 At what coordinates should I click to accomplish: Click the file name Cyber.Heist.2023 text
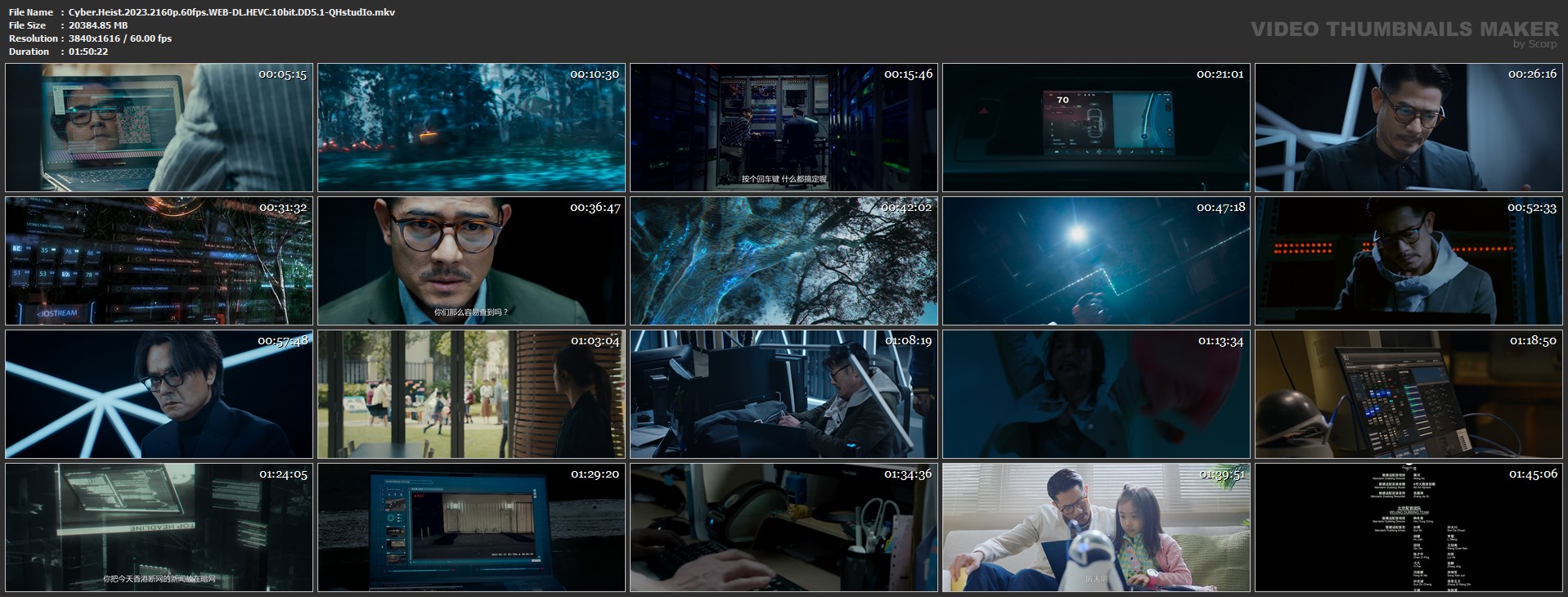(231, 12)
